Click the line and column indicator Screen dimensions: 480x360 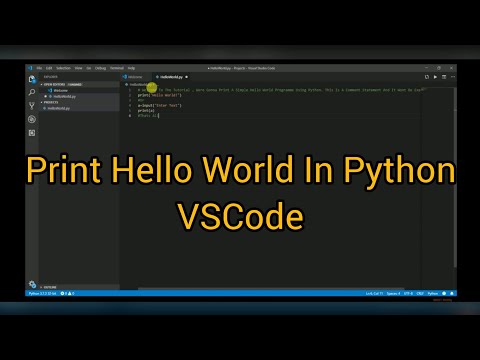click(374, 293)
